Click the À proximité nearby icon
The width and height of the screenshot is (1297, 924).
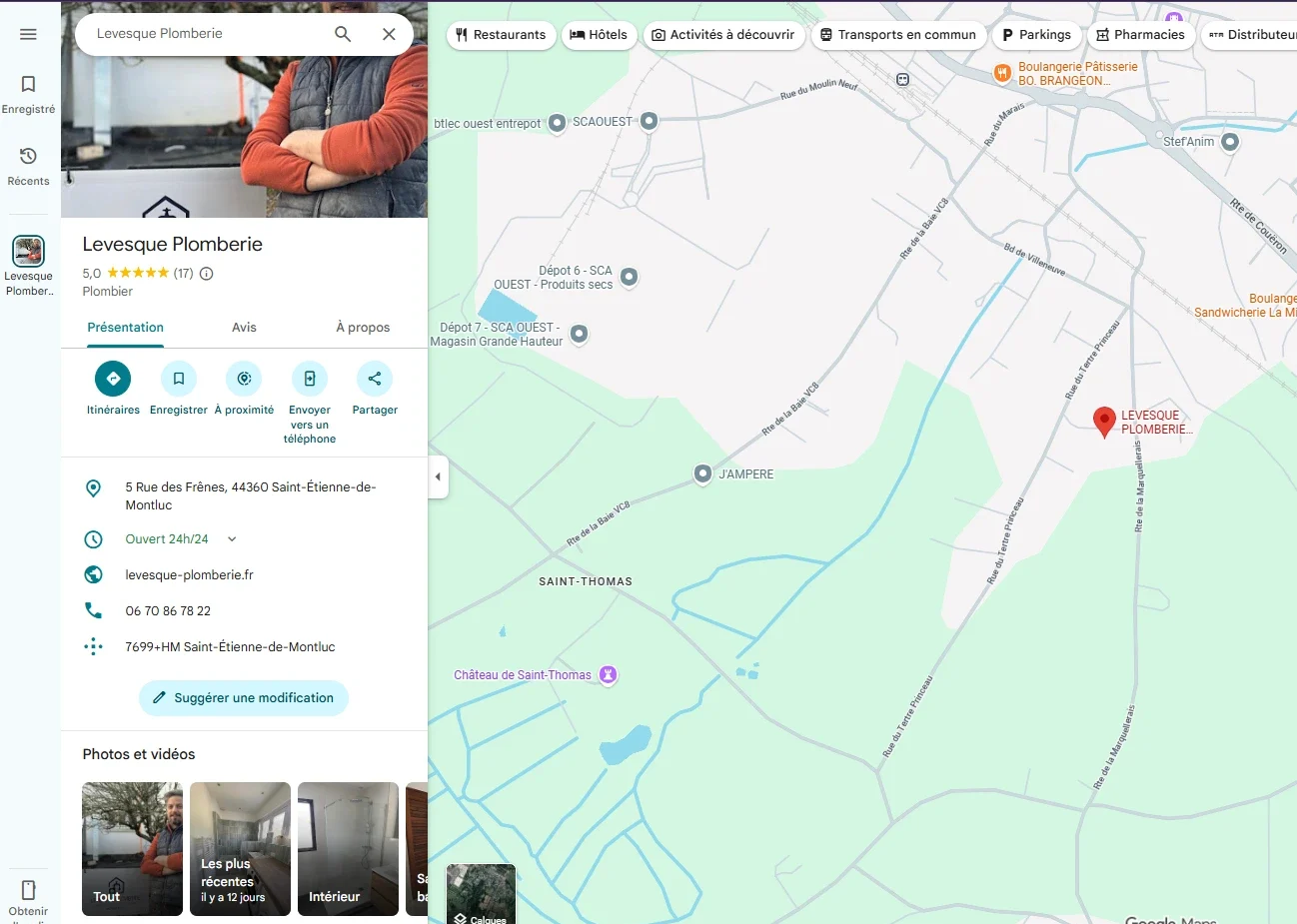[x=244, y=379]
